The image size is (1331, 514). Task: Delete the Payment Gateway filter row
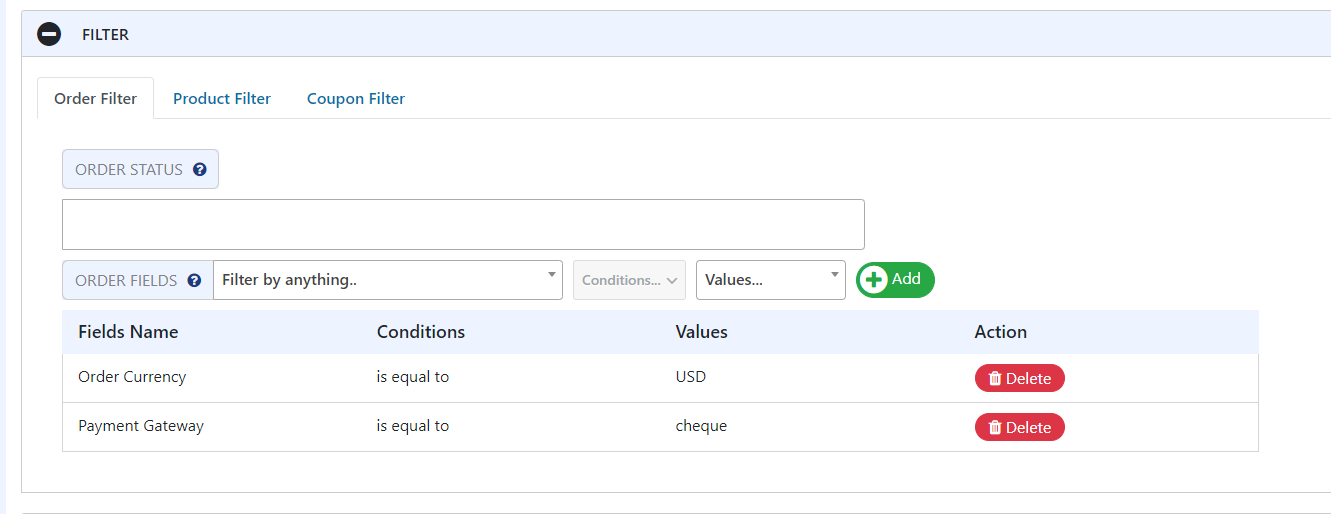tap(1019, 427)
